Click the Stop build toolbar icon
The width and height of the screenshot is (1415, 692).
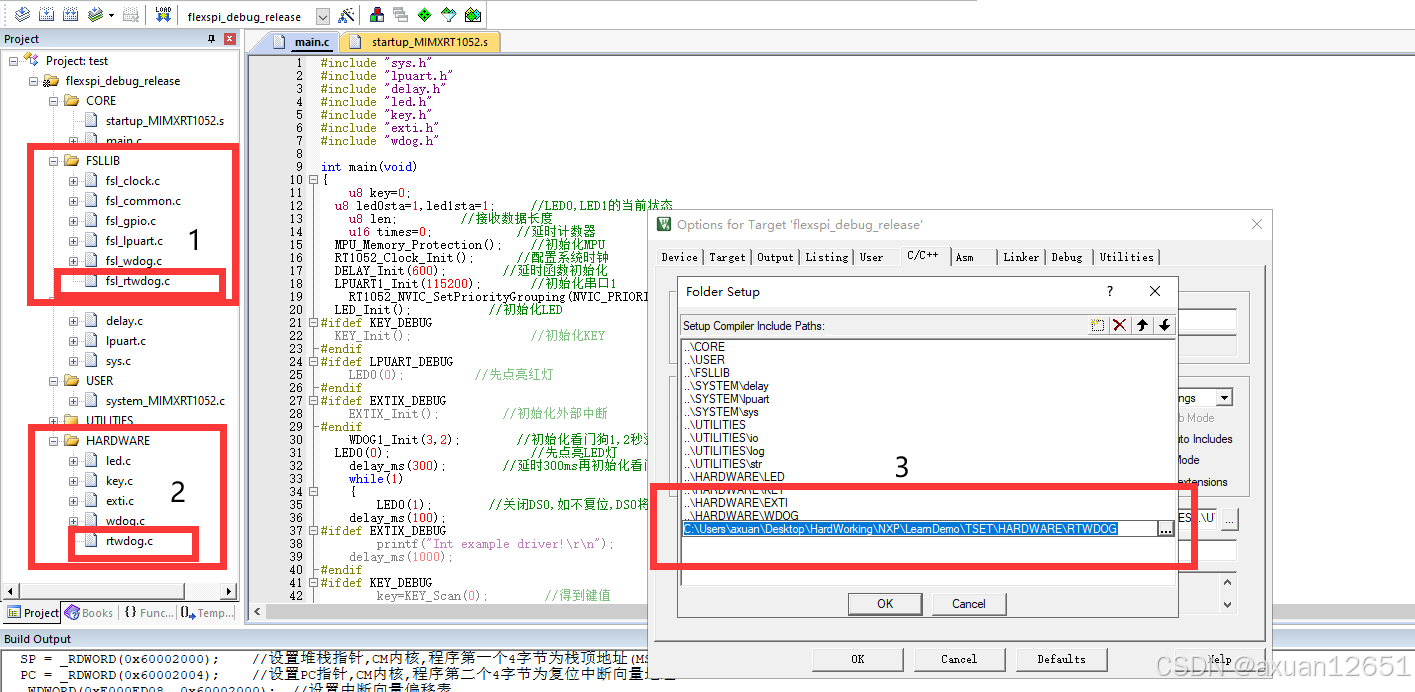(x=131, y=15)
